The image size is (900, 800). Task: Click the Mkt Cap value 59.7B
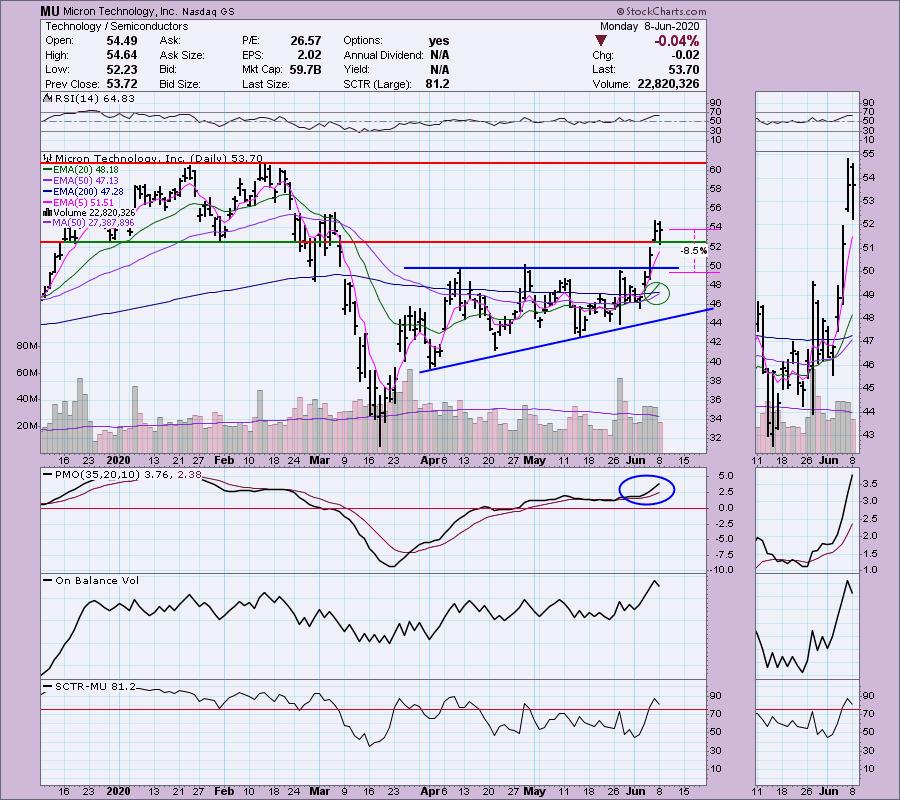(305, 69)
